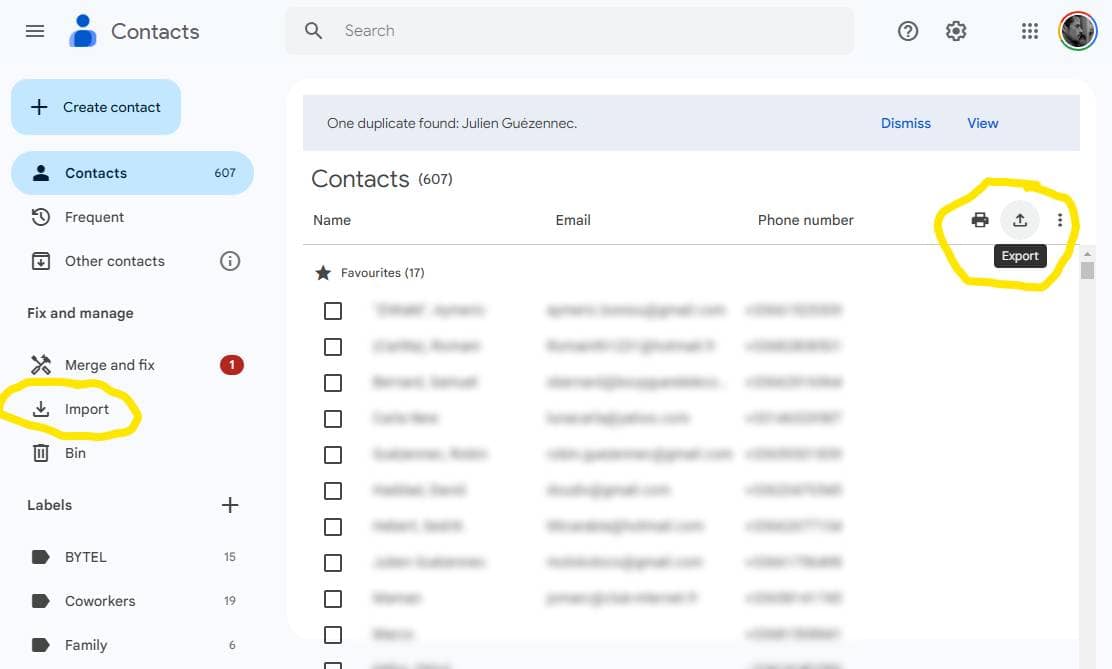The height and width of the screenshot is (669, 1112).
Task: Open the account profile picture
Action: [1078, 31]
